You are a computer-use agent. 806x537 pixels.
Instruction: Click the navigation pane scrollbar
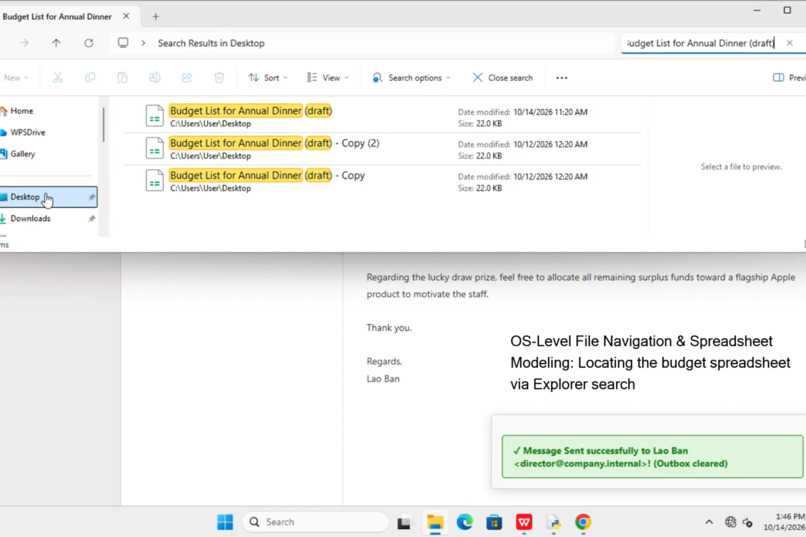(103, 124)
